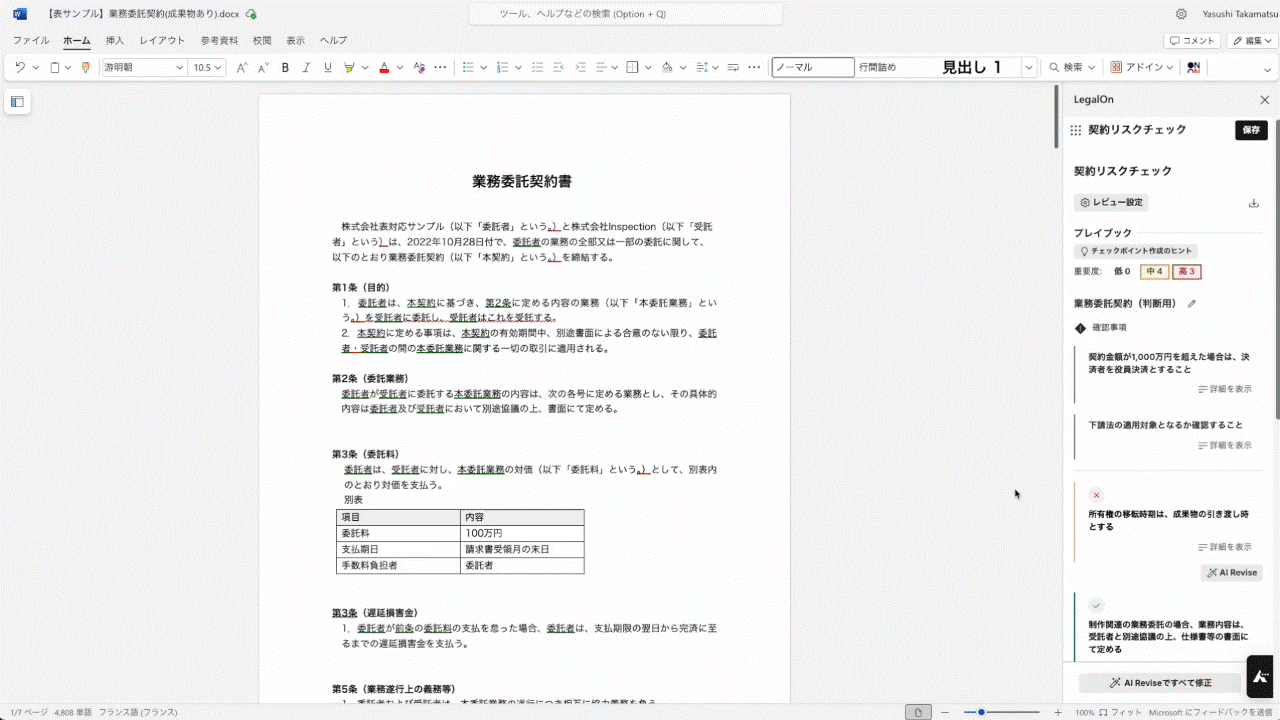
Task: Click the pencil icon beside 業務委託契約（判断用）
Action: coord(1192,304)
